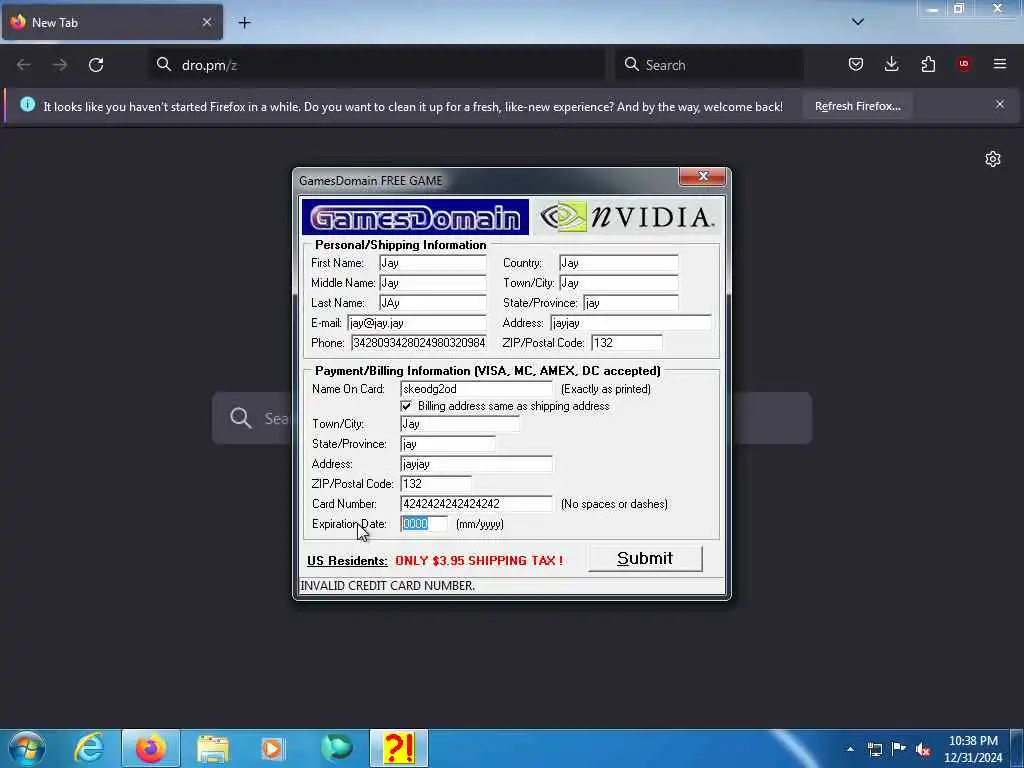Screen dimensions: 1024x768
Task: Click the toolbar Search box
Action: tap(710, 65)
